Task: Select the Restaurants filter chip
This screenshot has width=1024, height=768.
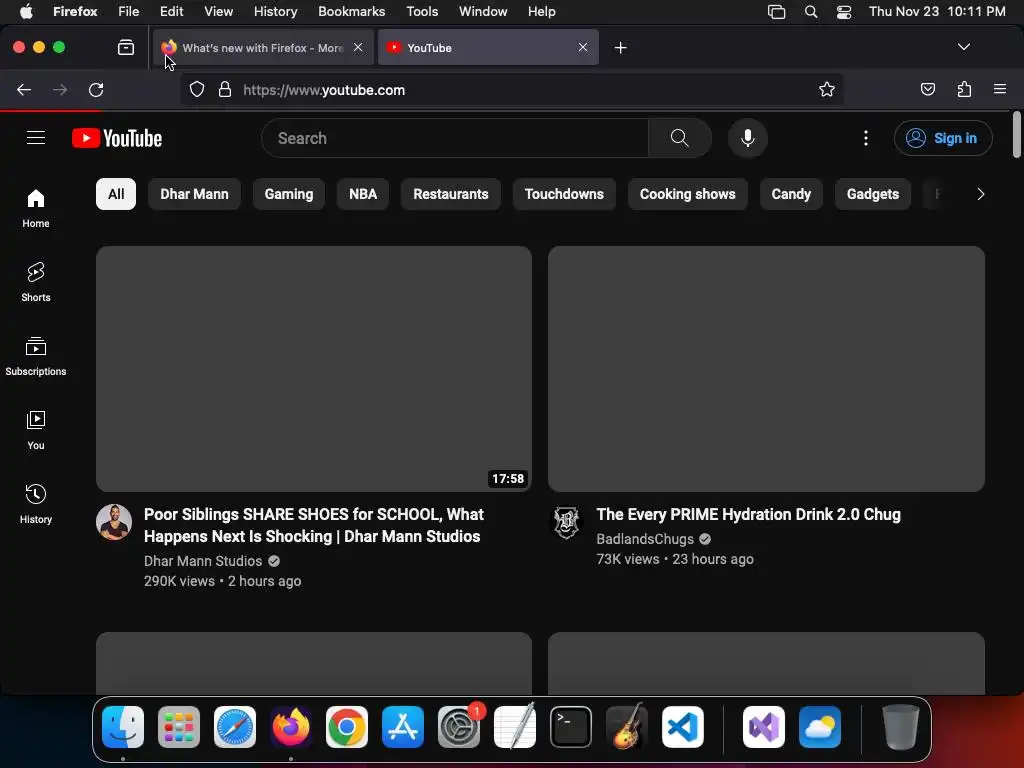Action: (x=451, y=194)
